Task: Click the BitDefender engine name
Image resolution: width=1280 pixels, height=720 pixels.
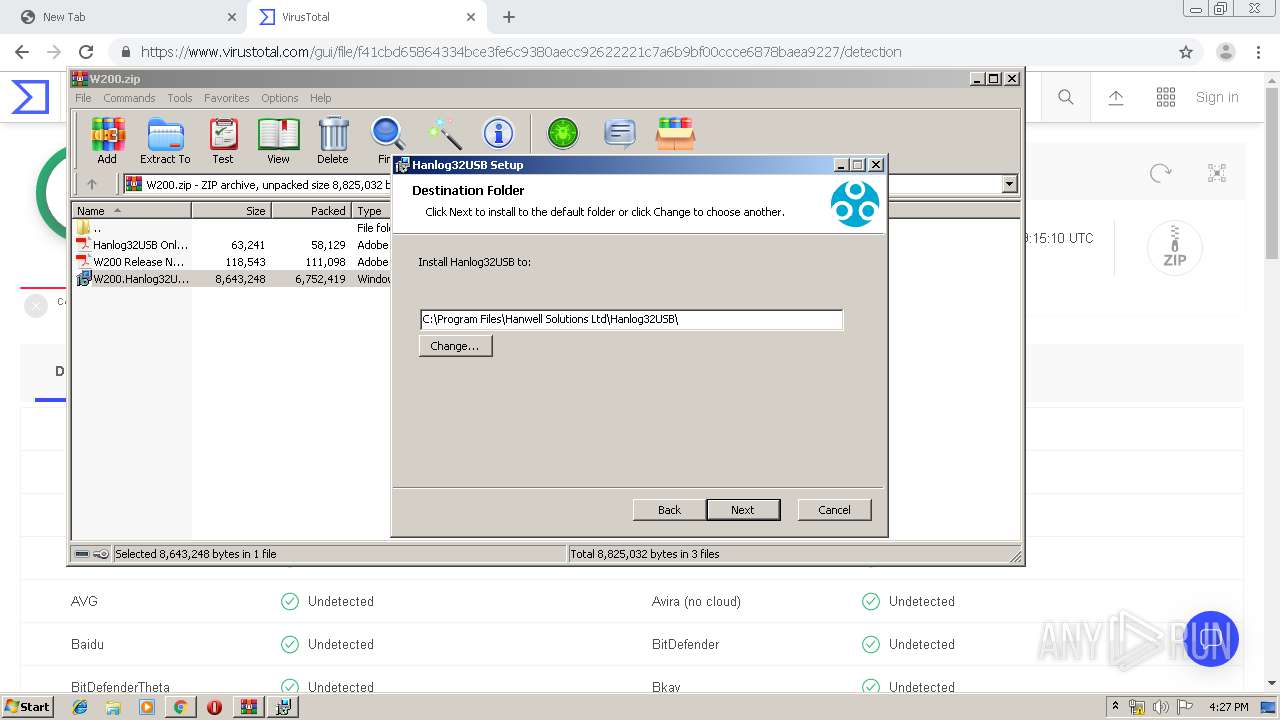Action: pyautogui.click(x=685, y=645)
